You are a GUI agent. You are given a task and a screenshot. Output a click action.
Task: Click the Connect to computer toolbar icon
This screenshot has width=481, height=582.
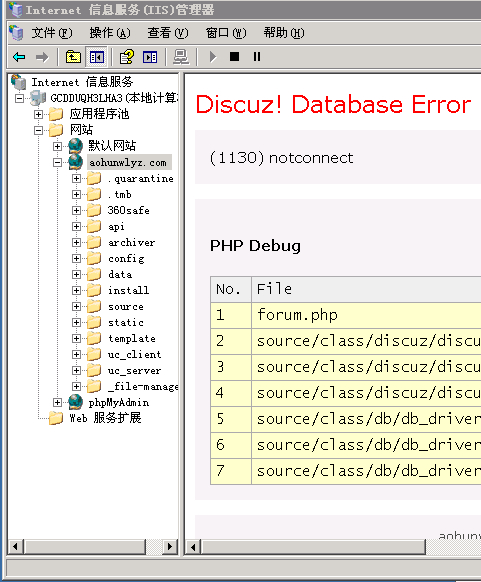point(181,57)
